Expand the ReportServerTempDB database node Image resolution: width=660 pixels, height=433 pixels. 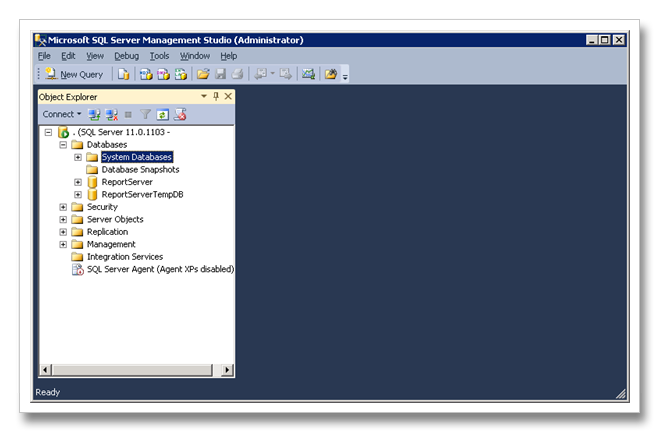(78, 195)
